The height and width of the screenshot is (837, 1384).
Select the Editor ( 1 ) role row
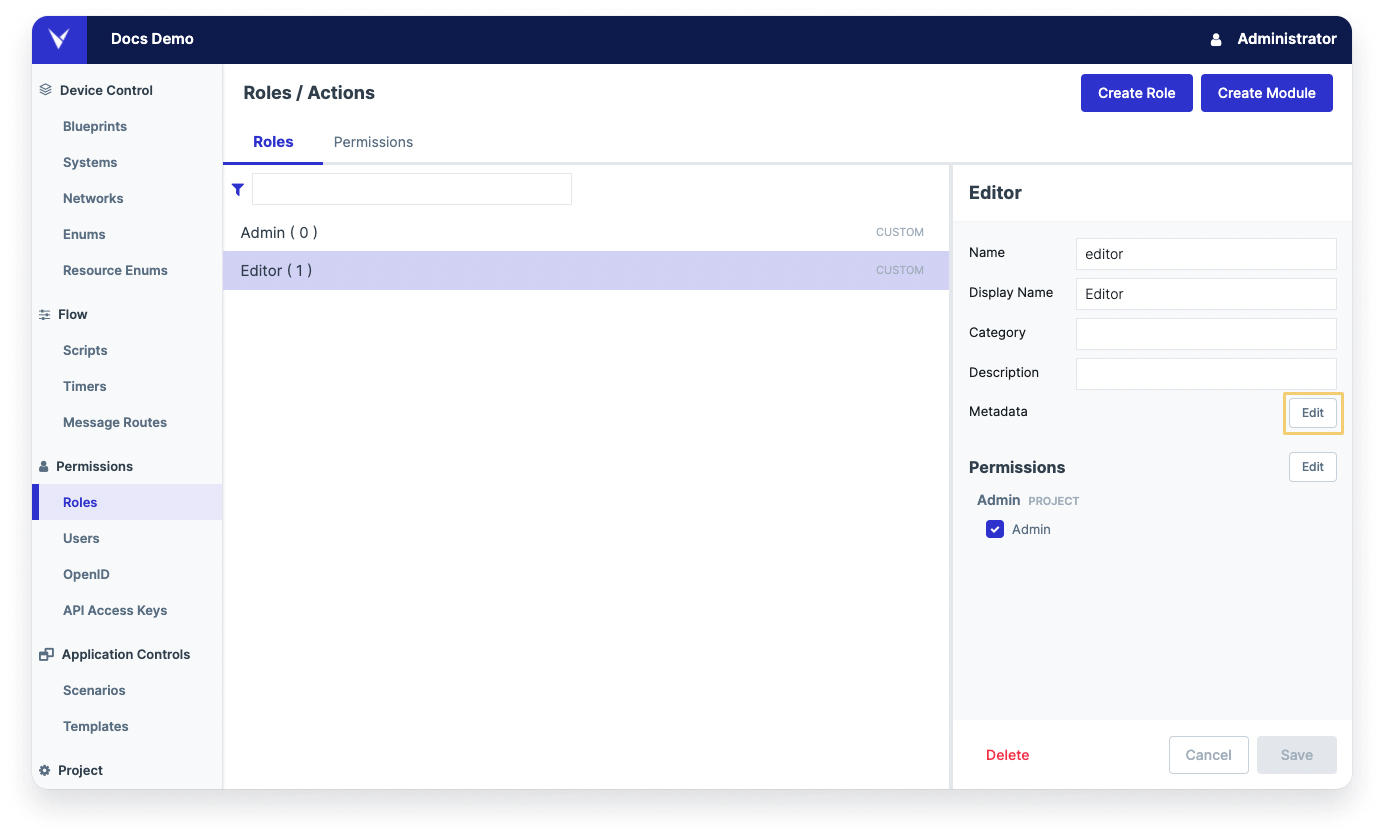[586, 270]
